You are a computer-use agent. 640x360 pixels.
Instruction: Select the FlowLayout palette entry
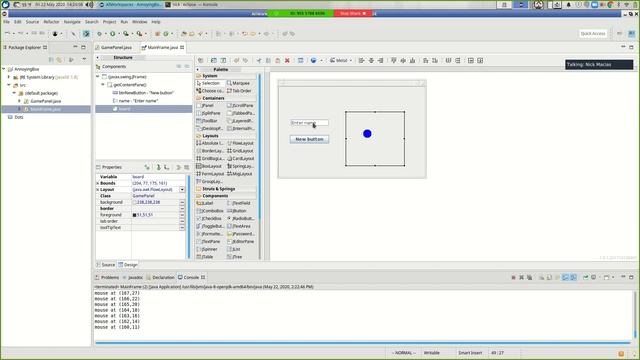tap(240, 143)
